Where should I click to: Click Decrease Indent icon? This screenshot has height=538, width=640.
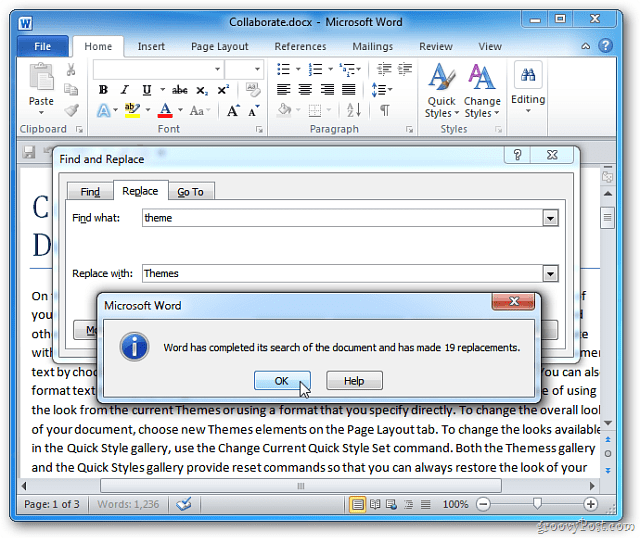(384, 69)
